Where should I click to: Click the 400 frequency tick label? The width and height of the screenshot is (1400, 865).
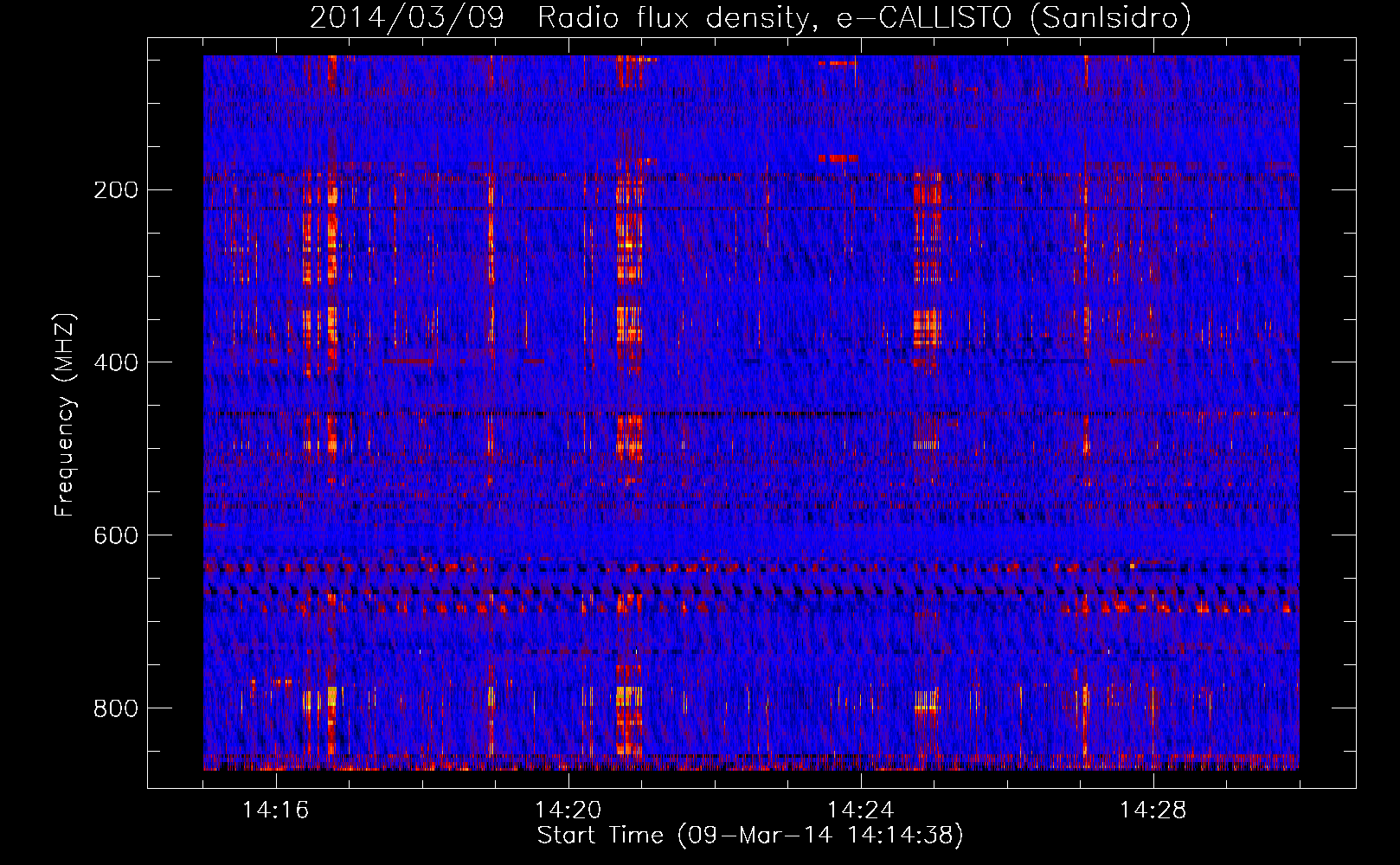pyautogui.click(x=115, y=362)
